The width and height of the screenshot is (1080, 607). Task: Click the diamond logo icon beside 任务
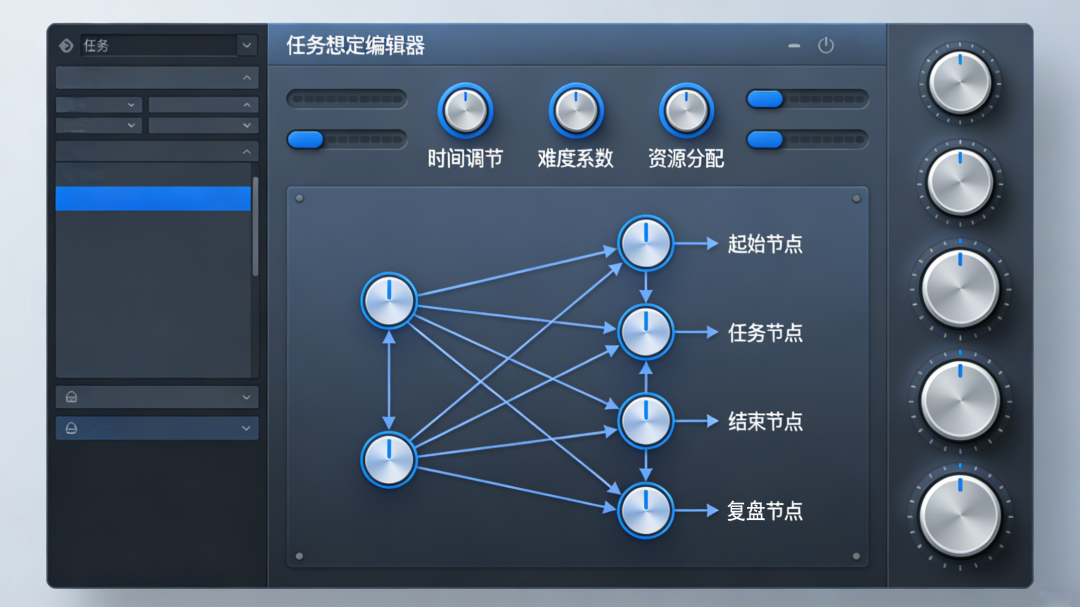pyautogui.click(x=66, y=45)
